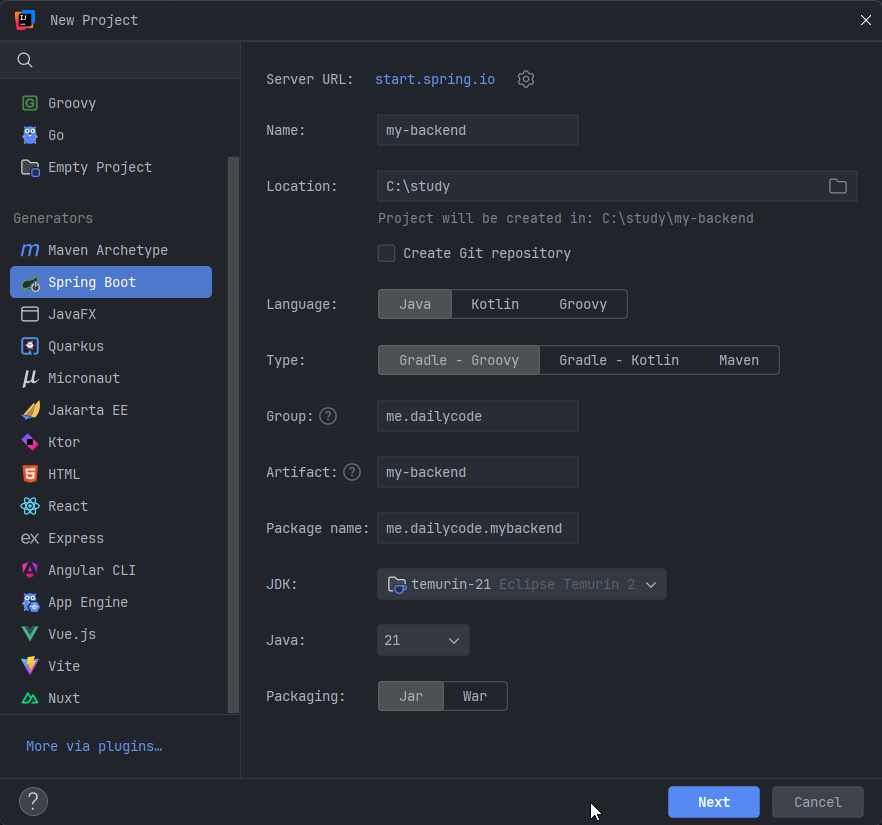Choose Maven build type

pyautogui.click(x=739, y=360)
